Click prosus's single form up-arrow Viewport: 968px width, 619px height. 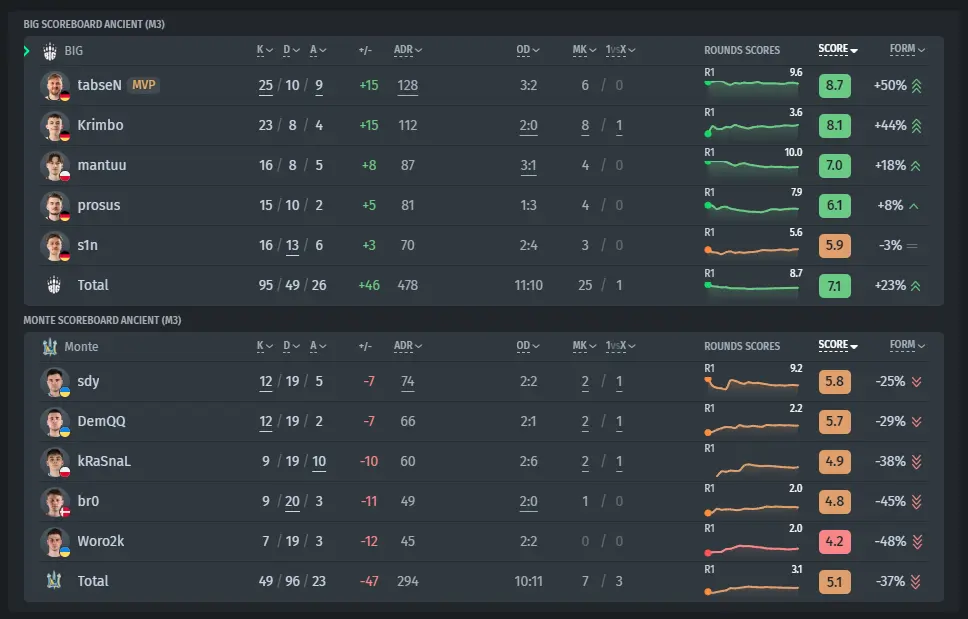coord(914,206)
